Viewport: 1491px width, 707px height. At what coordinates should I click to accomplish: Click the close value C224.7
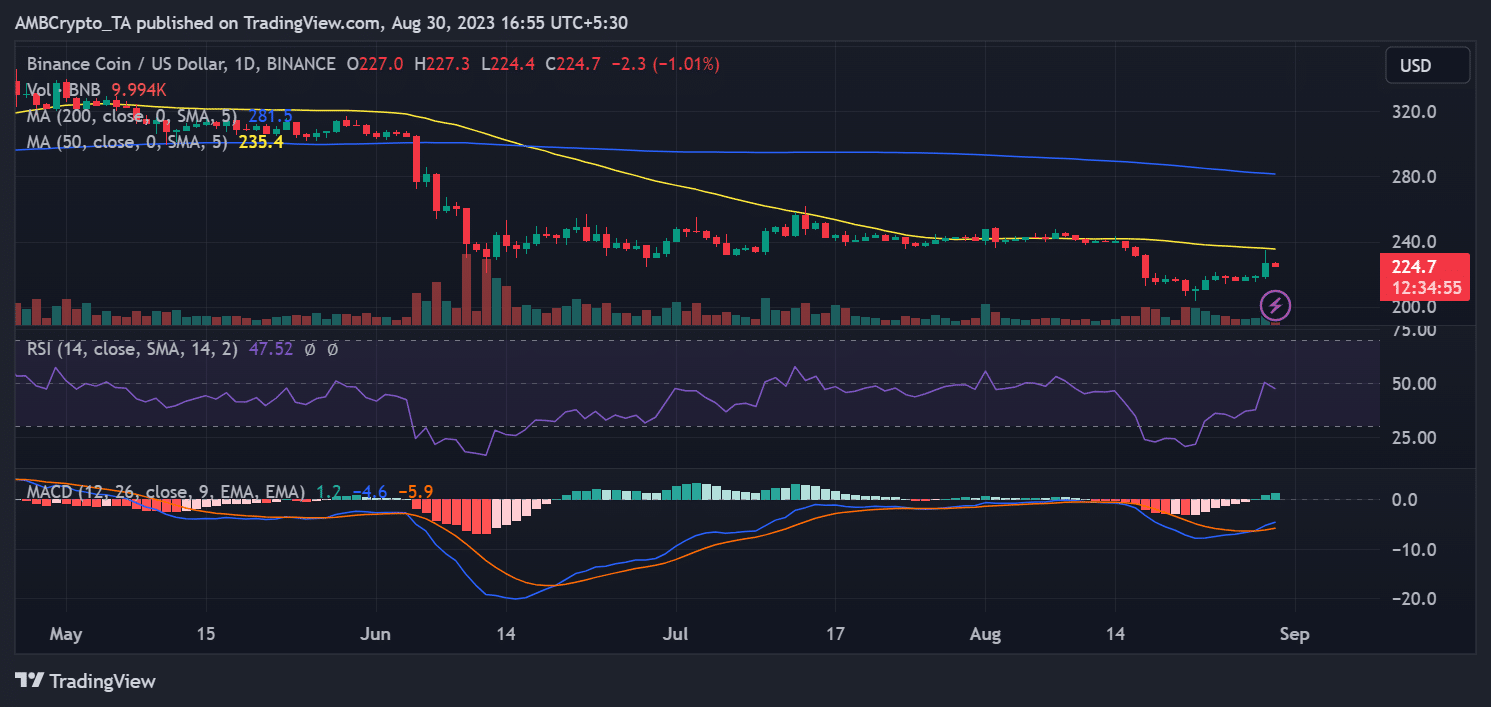point(573,64)
